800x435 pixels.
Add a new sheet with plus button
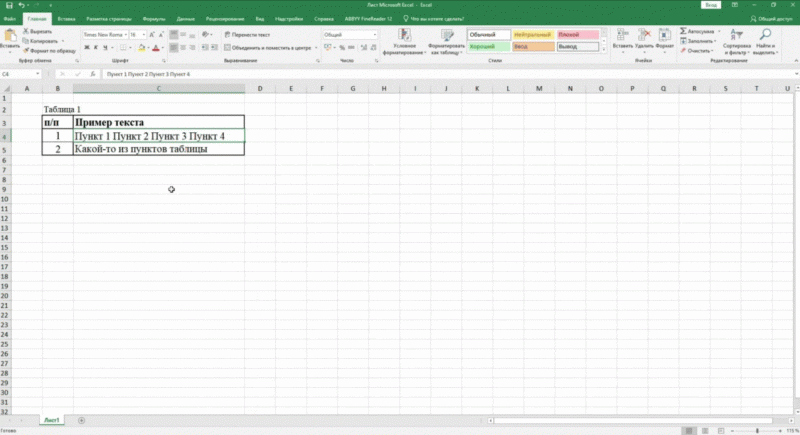82,420
